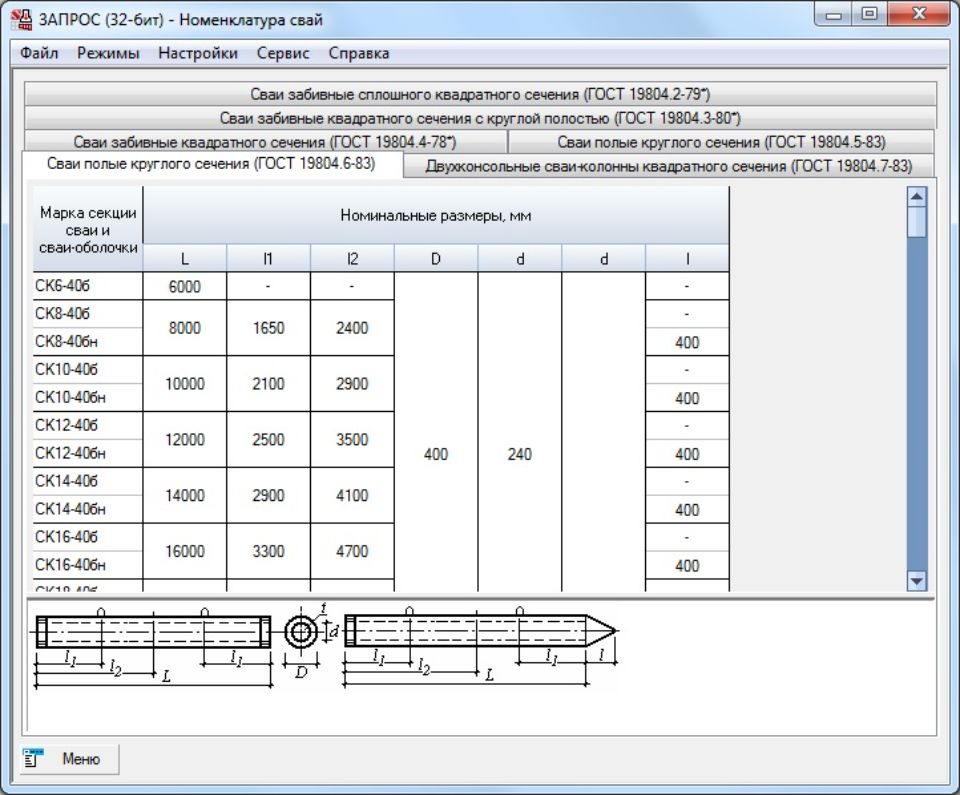Open the Справка menu

coord(359,53)
